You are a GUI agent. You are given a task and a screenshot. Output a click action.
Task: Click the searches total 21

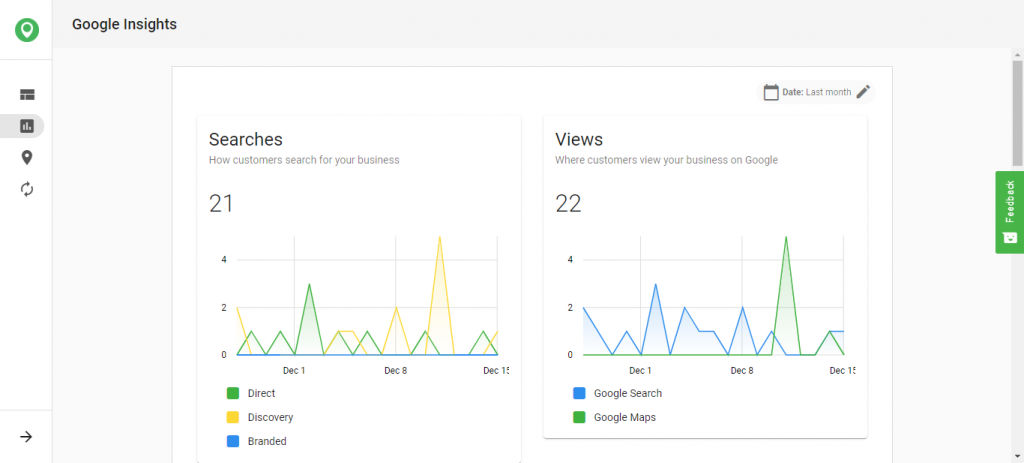(221, 204)
